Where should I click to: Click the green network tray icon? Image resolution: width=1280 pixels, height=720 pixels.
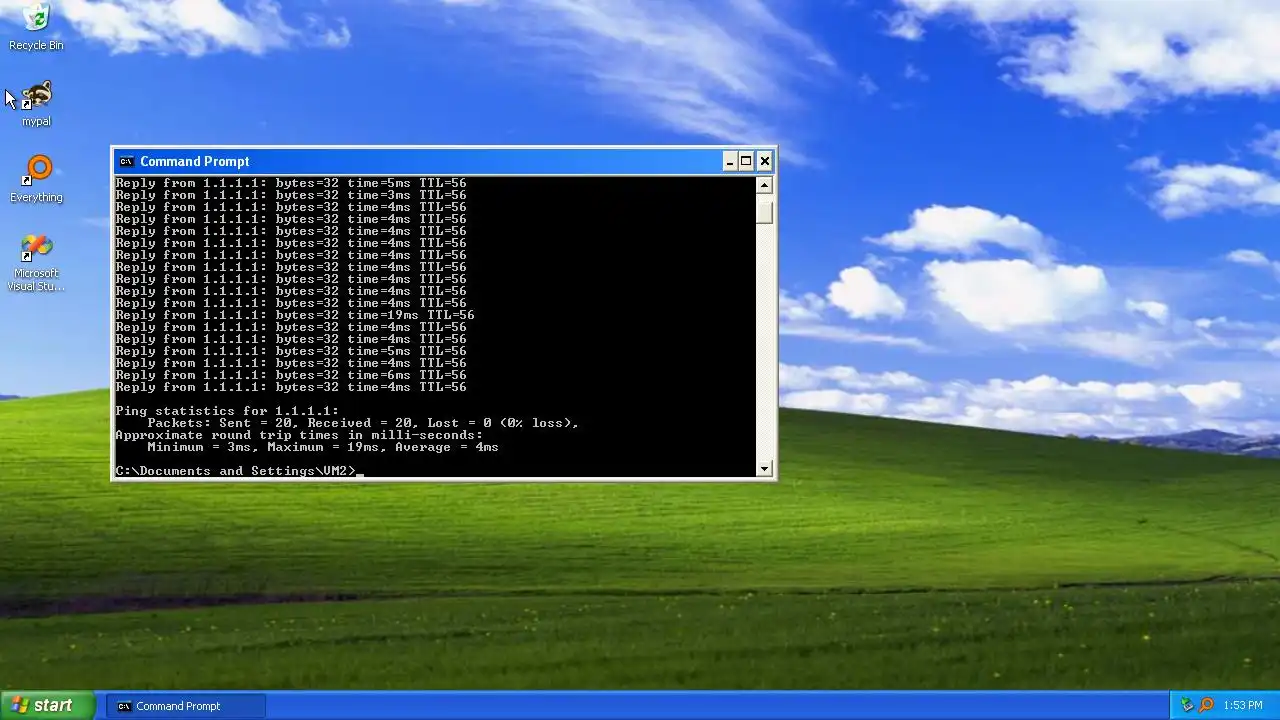(1187, 705)
